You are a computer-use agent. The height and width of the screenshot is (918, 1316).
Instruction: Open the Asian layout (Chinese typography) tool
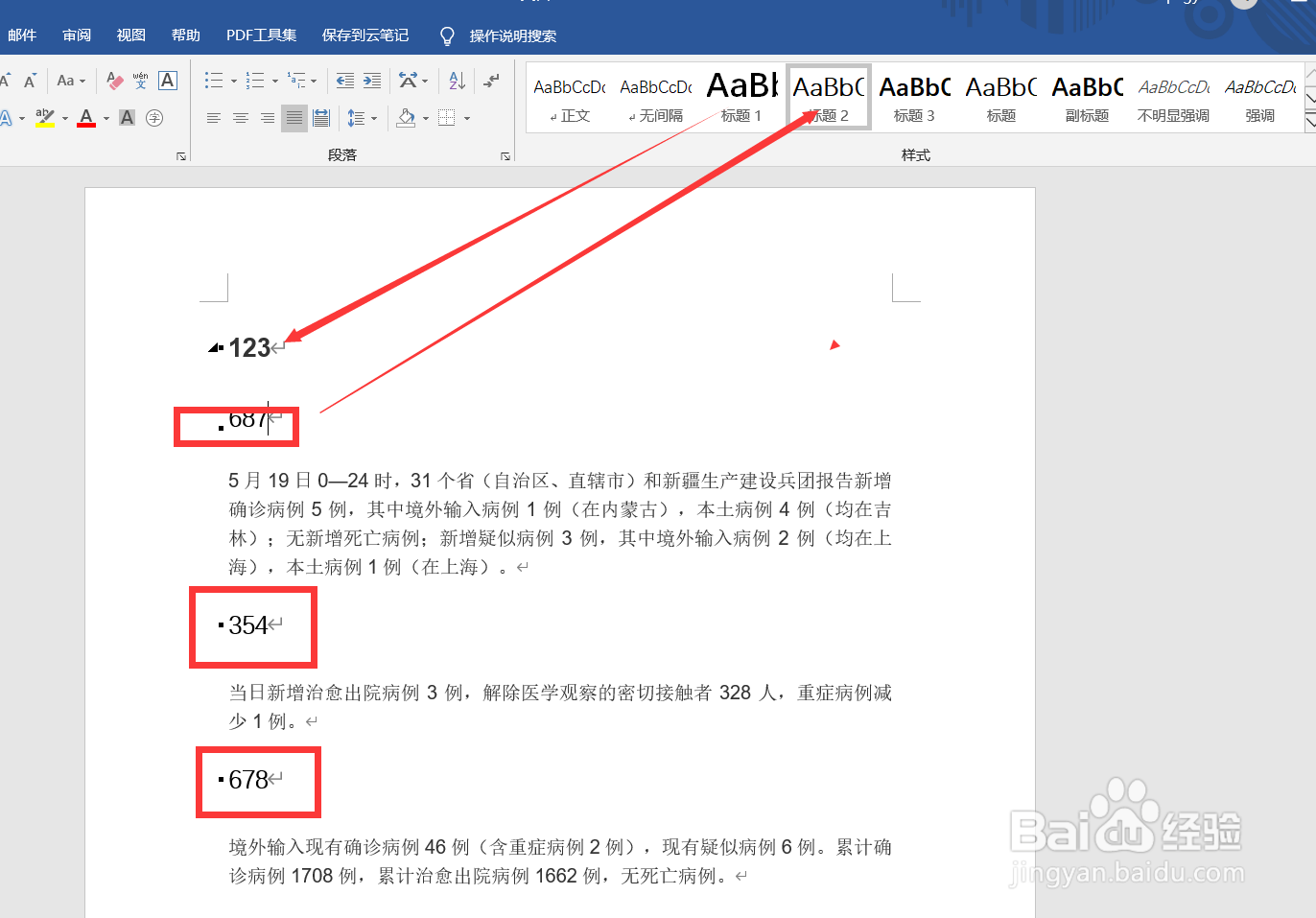pos(408,81)
